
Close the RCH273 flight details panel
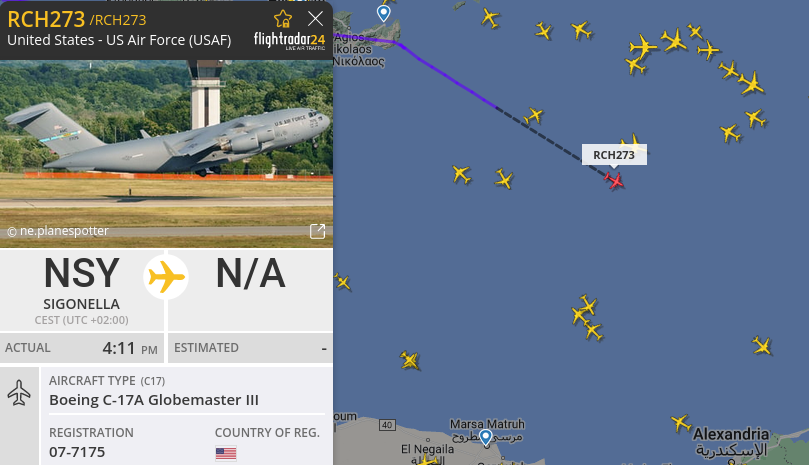[x=315, y=19]
